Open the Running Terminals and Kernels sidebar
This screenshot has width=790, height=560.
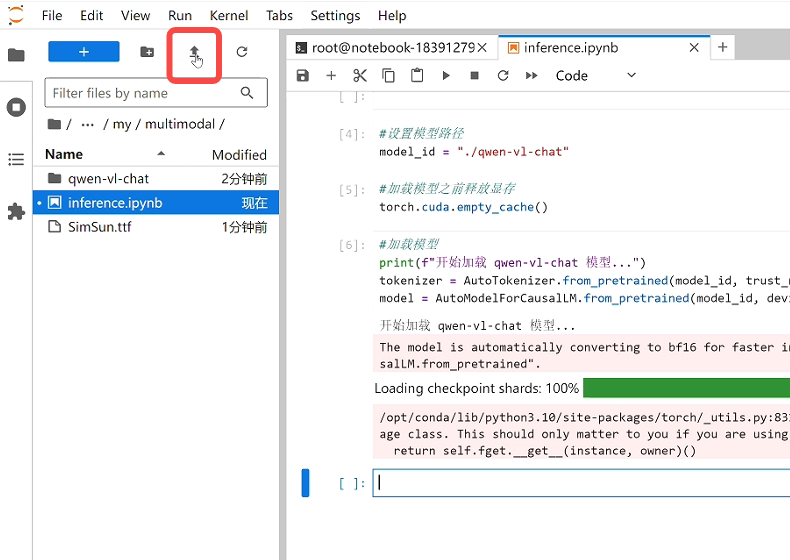[16, 107]
